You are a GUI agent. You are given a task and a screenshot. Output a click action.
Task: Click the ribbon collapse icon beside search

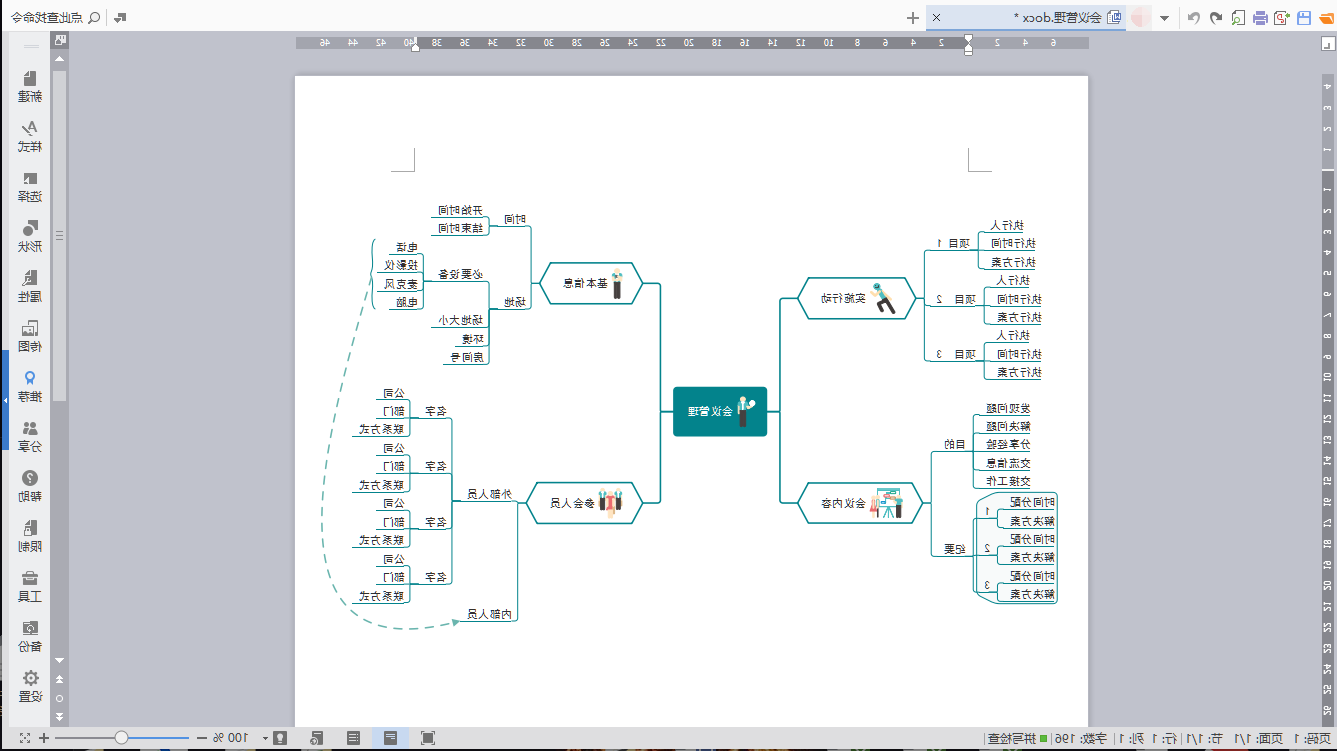click(x=120, y=17)
